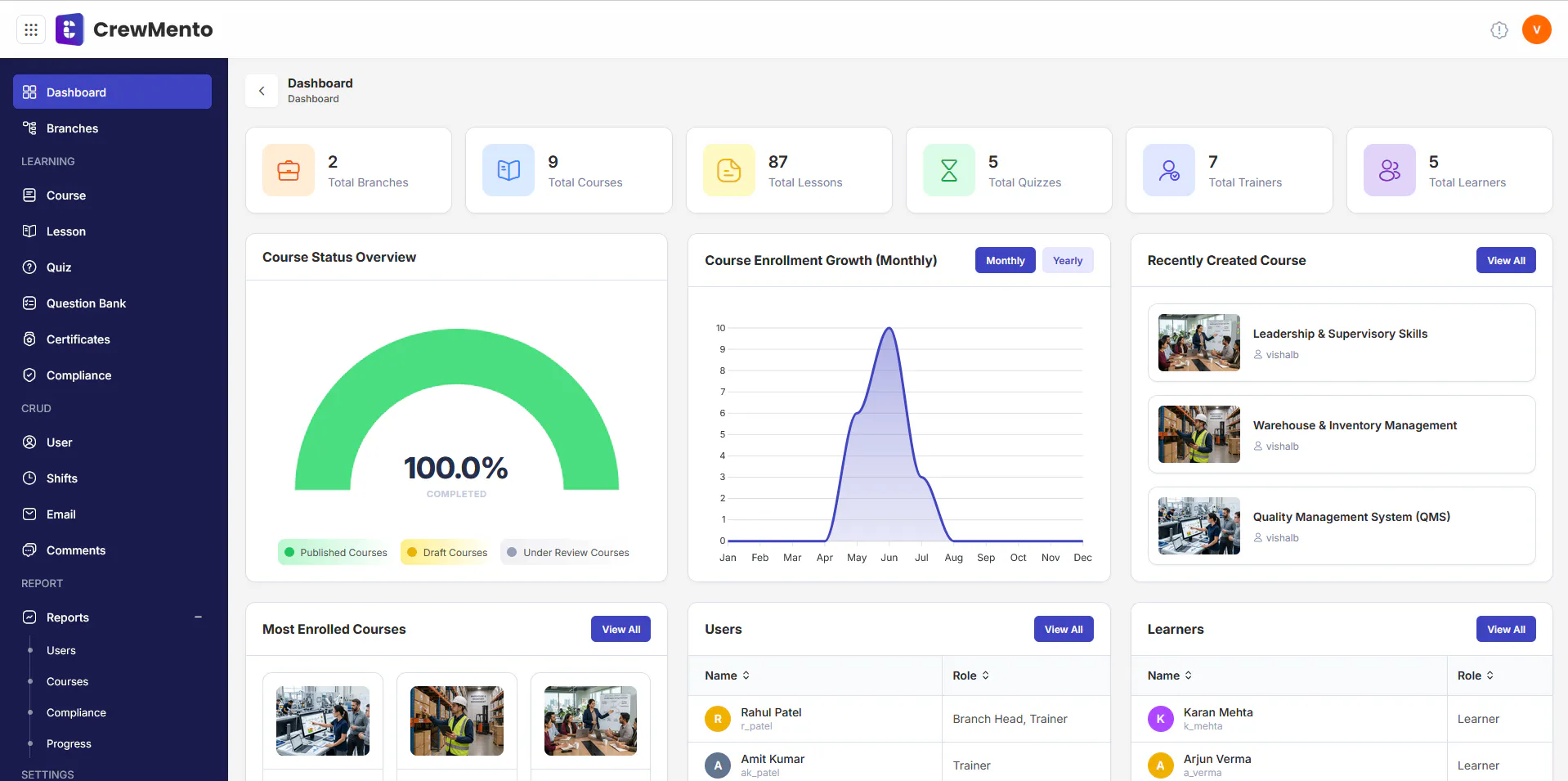Image resolution: width=1568 pixels, height=781 pixels.
Task: Click the Total Quizzes hourglass icon
Action: (949, 170)
